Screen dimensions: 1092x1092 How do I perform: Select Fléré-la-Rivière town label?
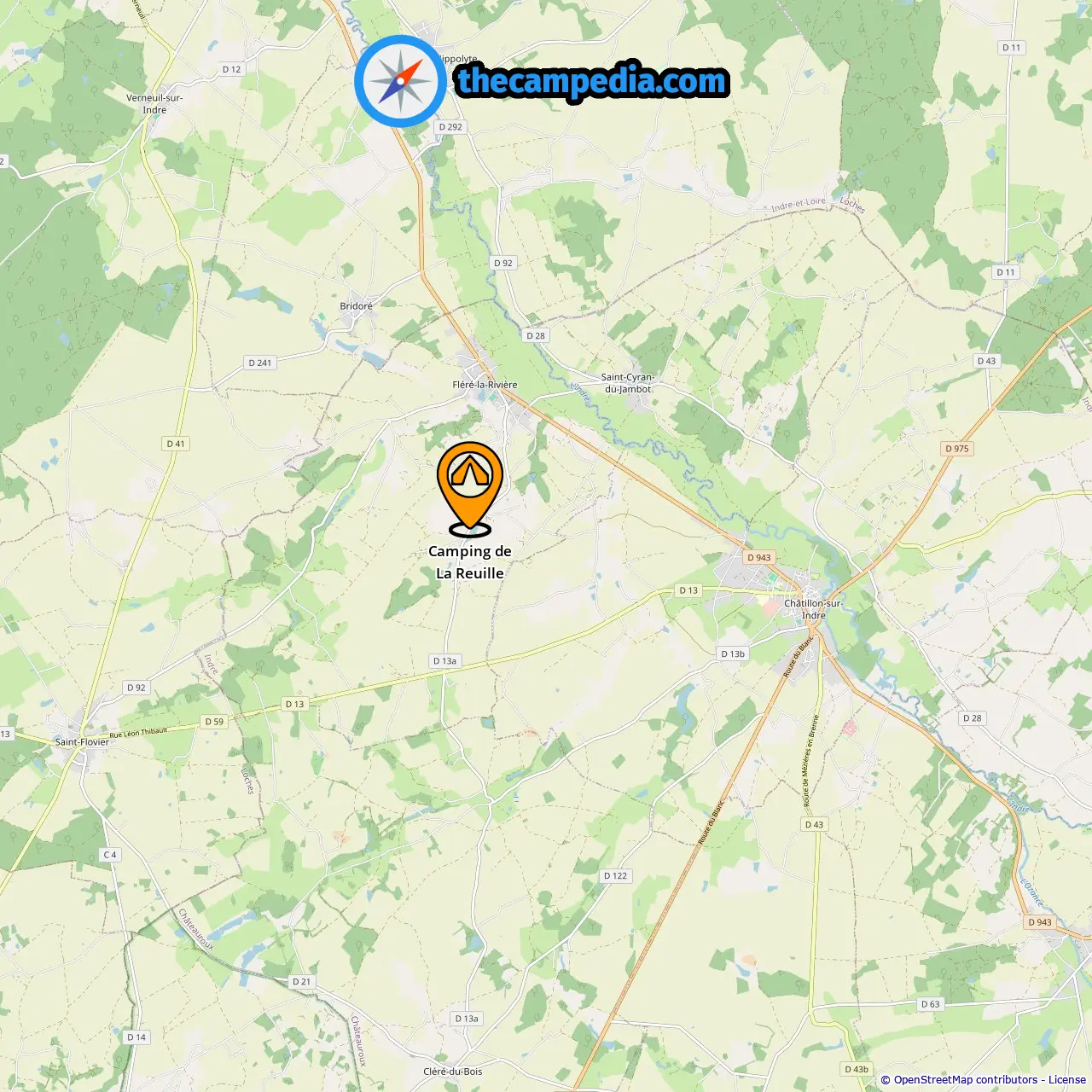coord(485,385)
